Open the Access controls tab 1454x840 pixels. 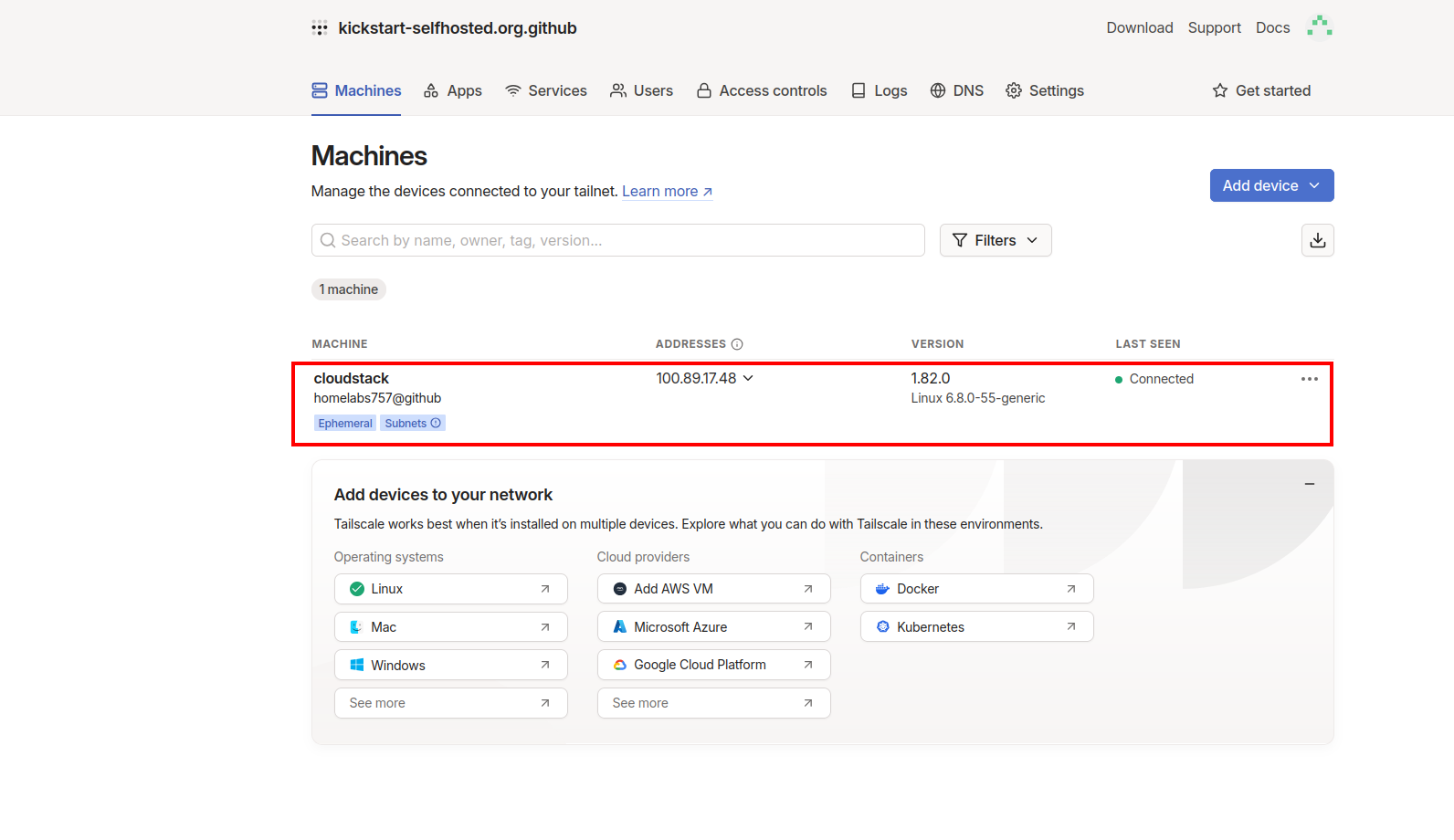point(762,90)
